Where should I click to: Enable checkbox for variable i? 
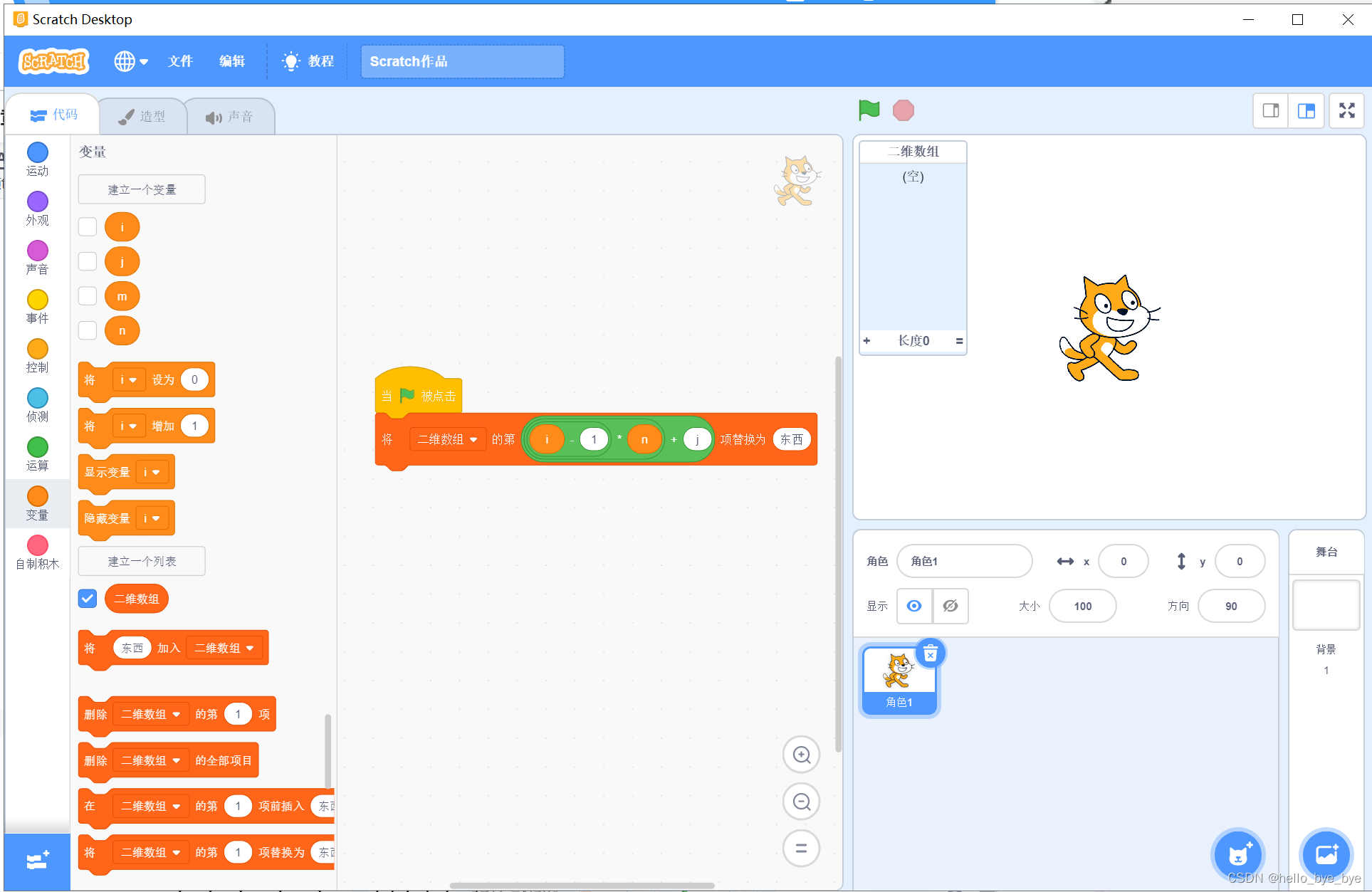coord(88,227)
